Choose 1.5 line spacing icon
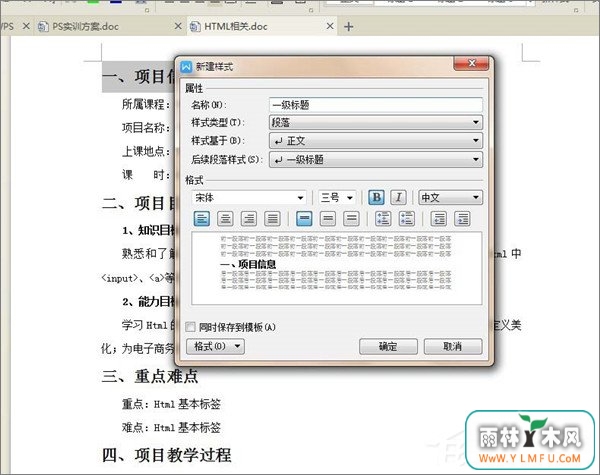This screenshot has height=475, width=600. 328,219
